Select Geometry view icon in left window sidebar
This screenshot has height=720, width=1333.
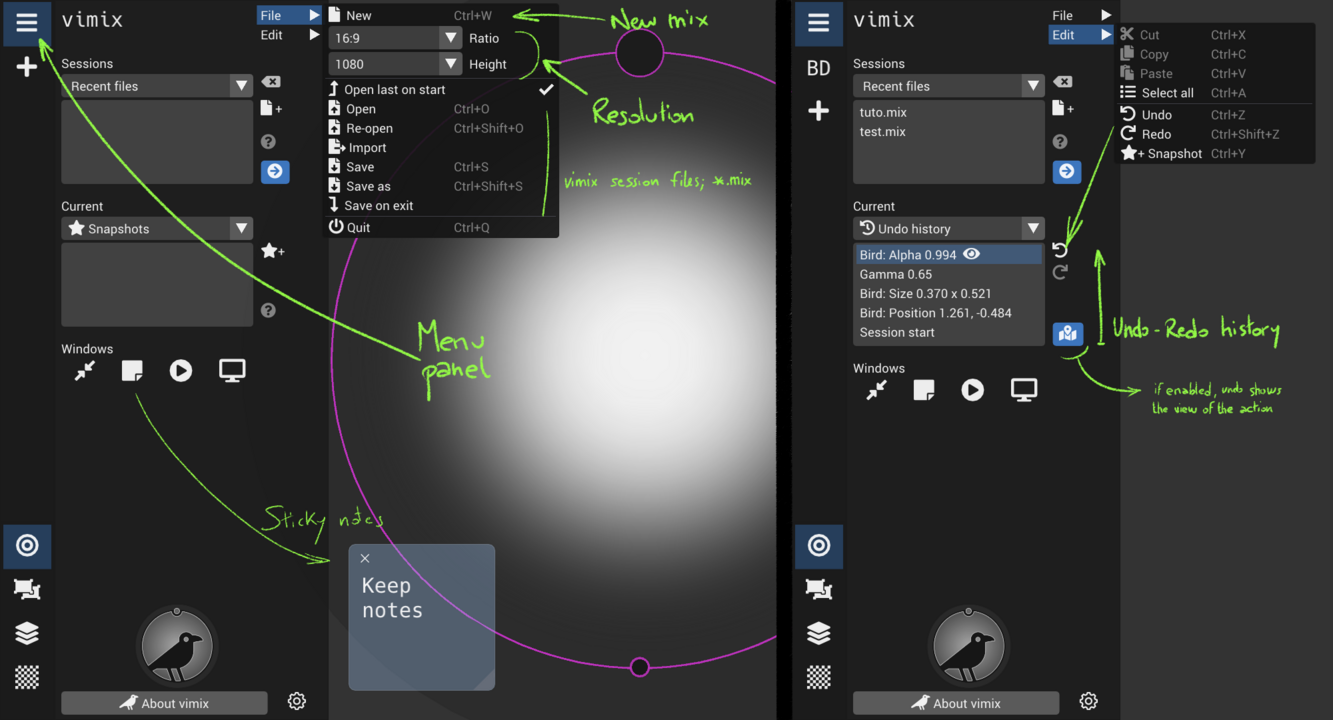(x=27, y=590)
